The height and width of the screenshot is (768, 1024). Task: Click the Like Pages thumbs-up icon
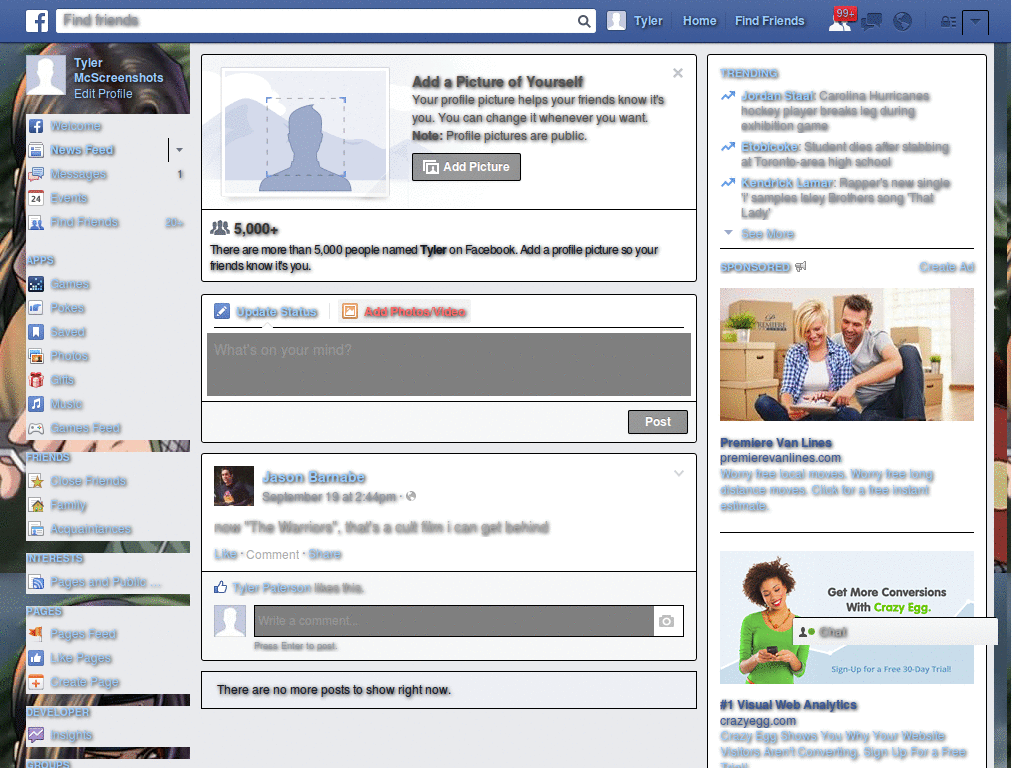36,658
